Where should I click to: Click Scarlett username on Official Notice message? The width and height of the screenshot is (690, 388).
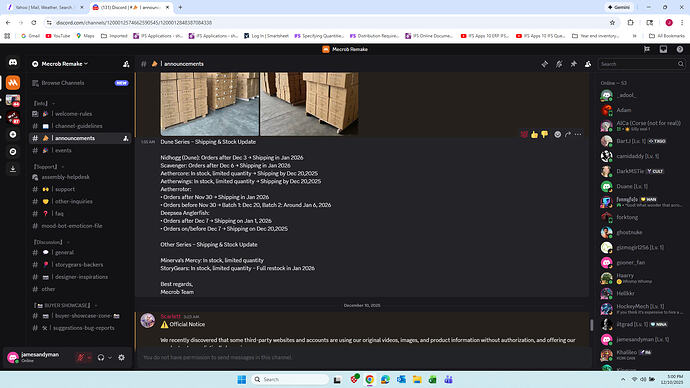point(170,316)
